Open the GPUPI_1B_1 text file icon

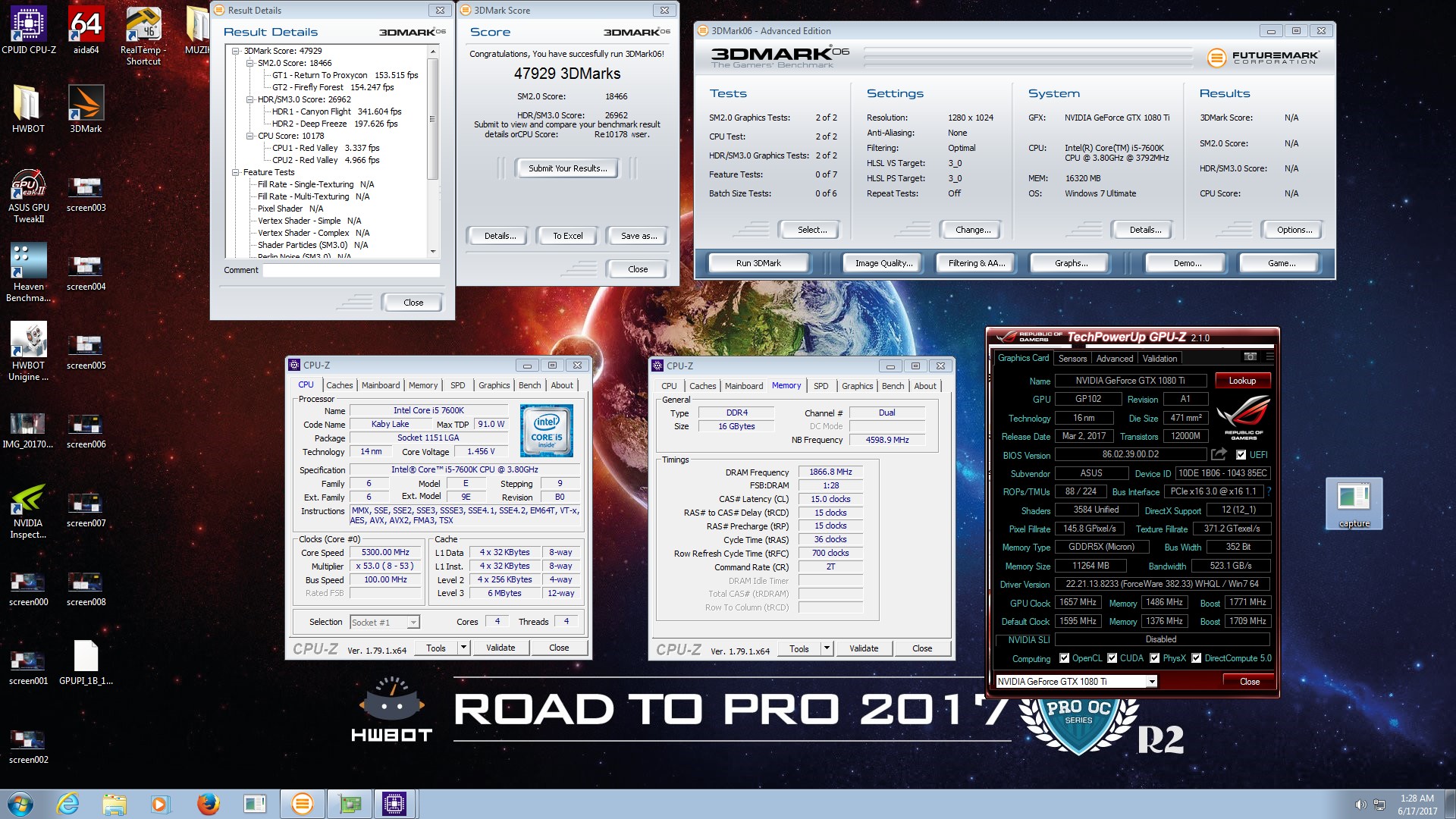[86, 664]
